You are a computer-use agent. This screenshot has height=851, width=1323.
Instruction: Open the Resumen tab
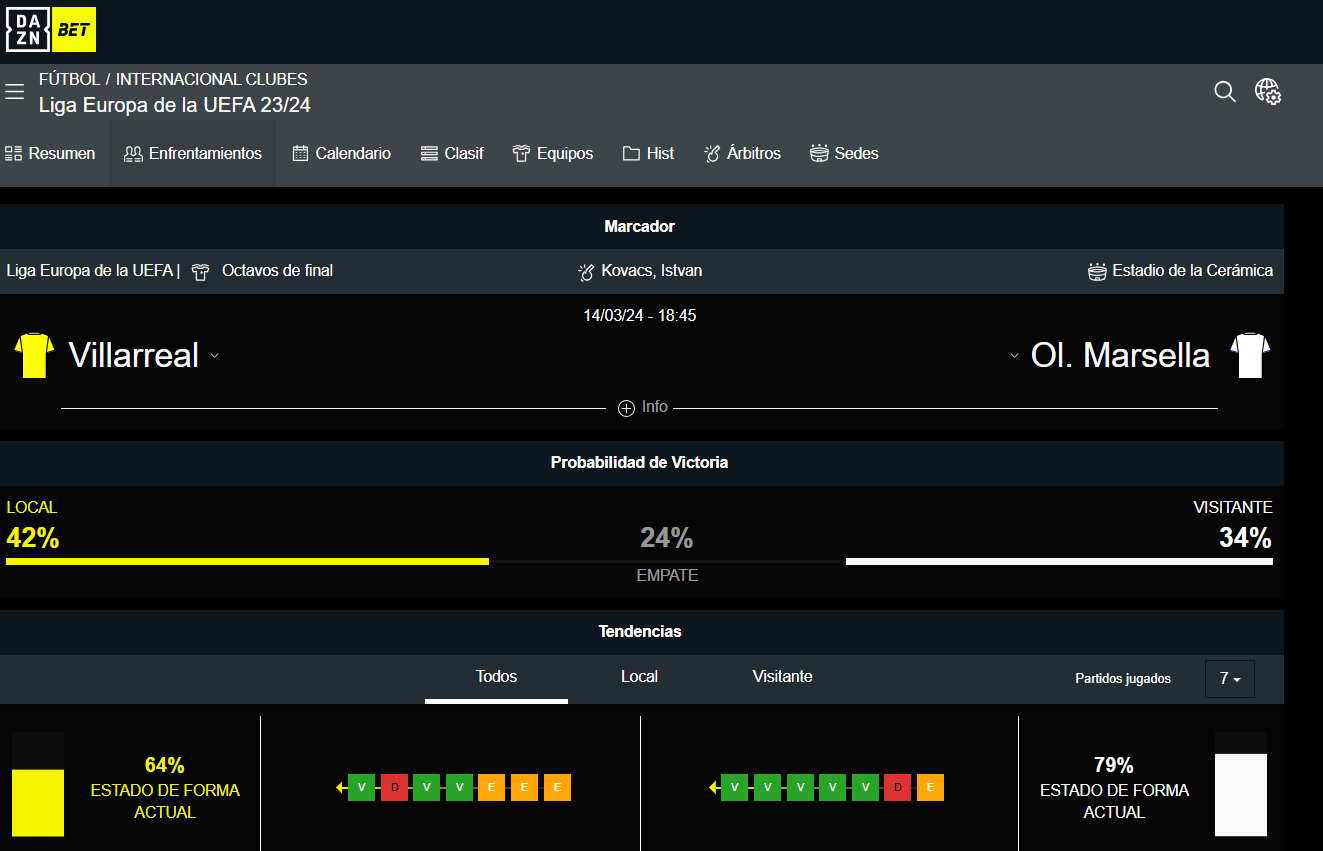click(50, 154)
